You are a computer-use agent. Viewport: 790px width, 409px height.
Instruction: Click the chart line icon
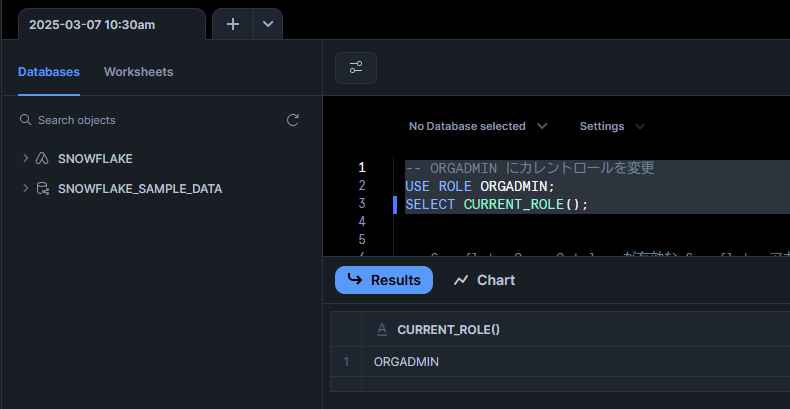point(461,280)
